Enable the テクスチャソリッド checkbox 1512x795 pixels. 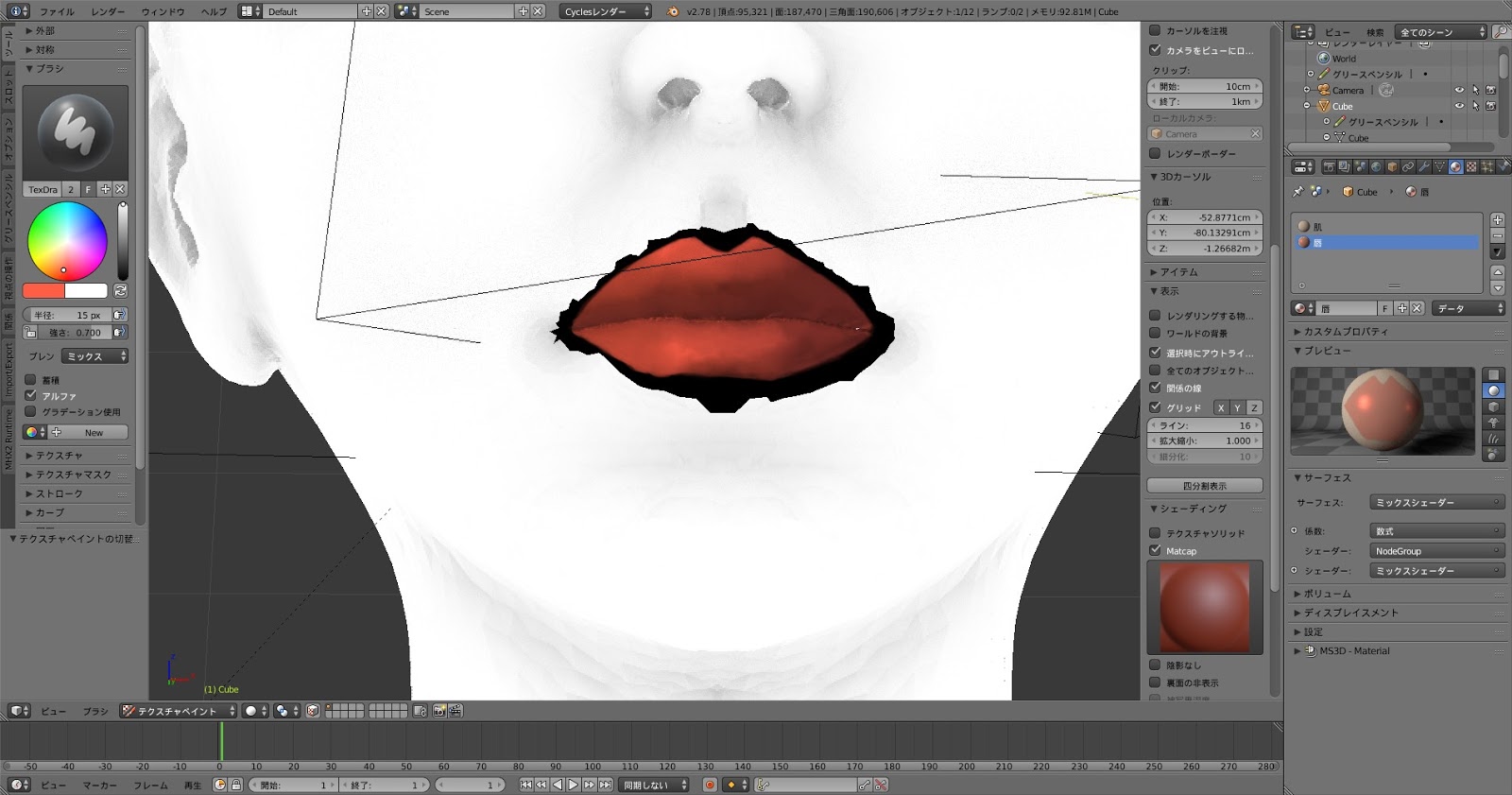click(x=1155, y=533)
